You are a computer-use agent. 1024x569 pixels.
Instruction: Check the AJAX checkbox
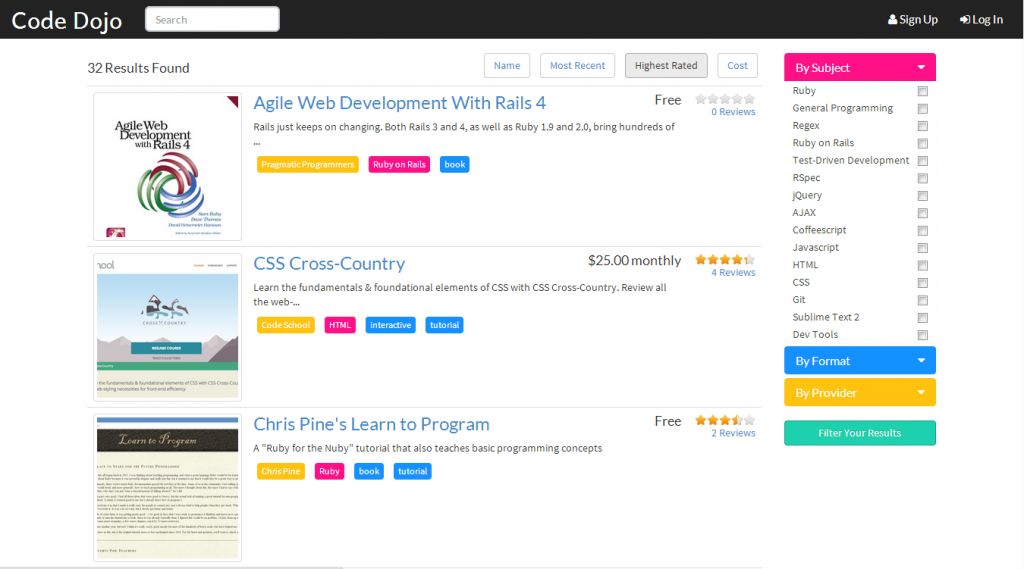tap(923, 213)
